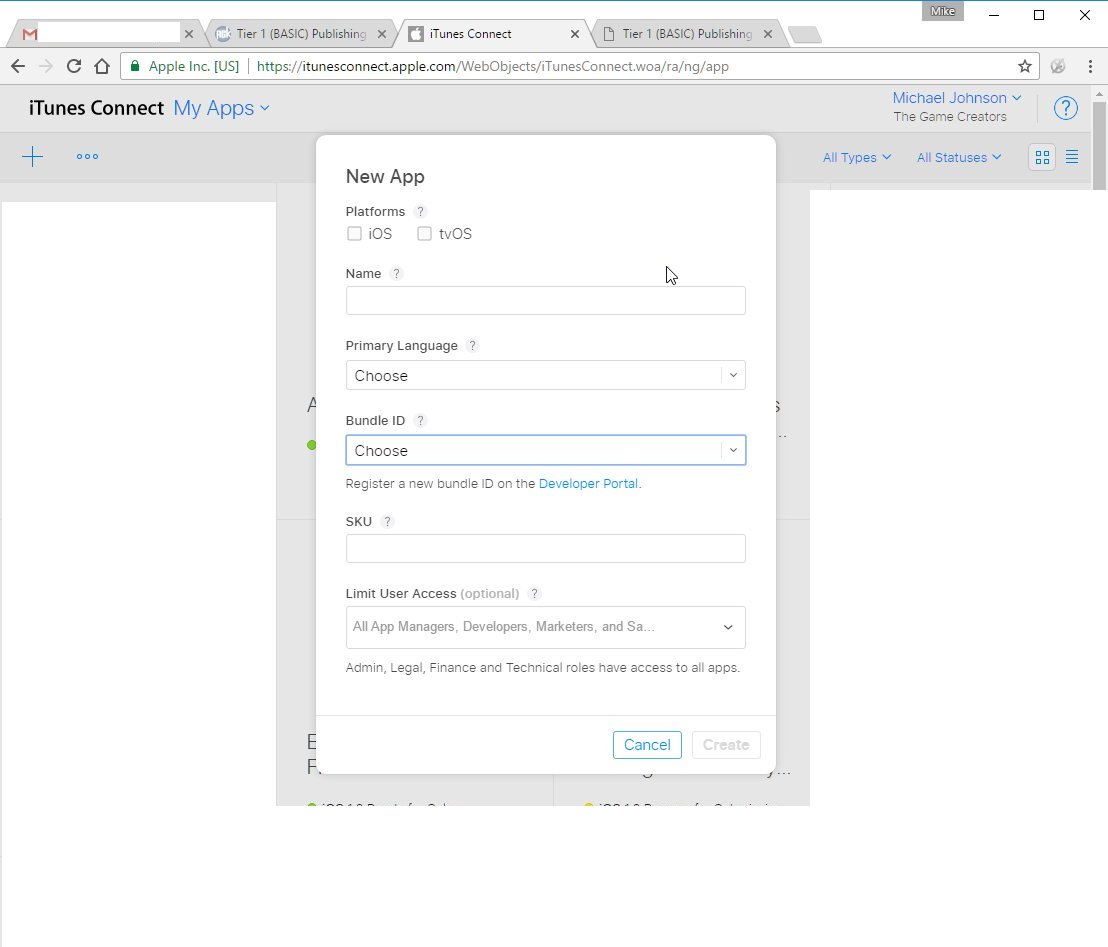Screen dimensions: 1108x947
Task: Expand the Limit User Access dropdown
Action: (546, 627)
